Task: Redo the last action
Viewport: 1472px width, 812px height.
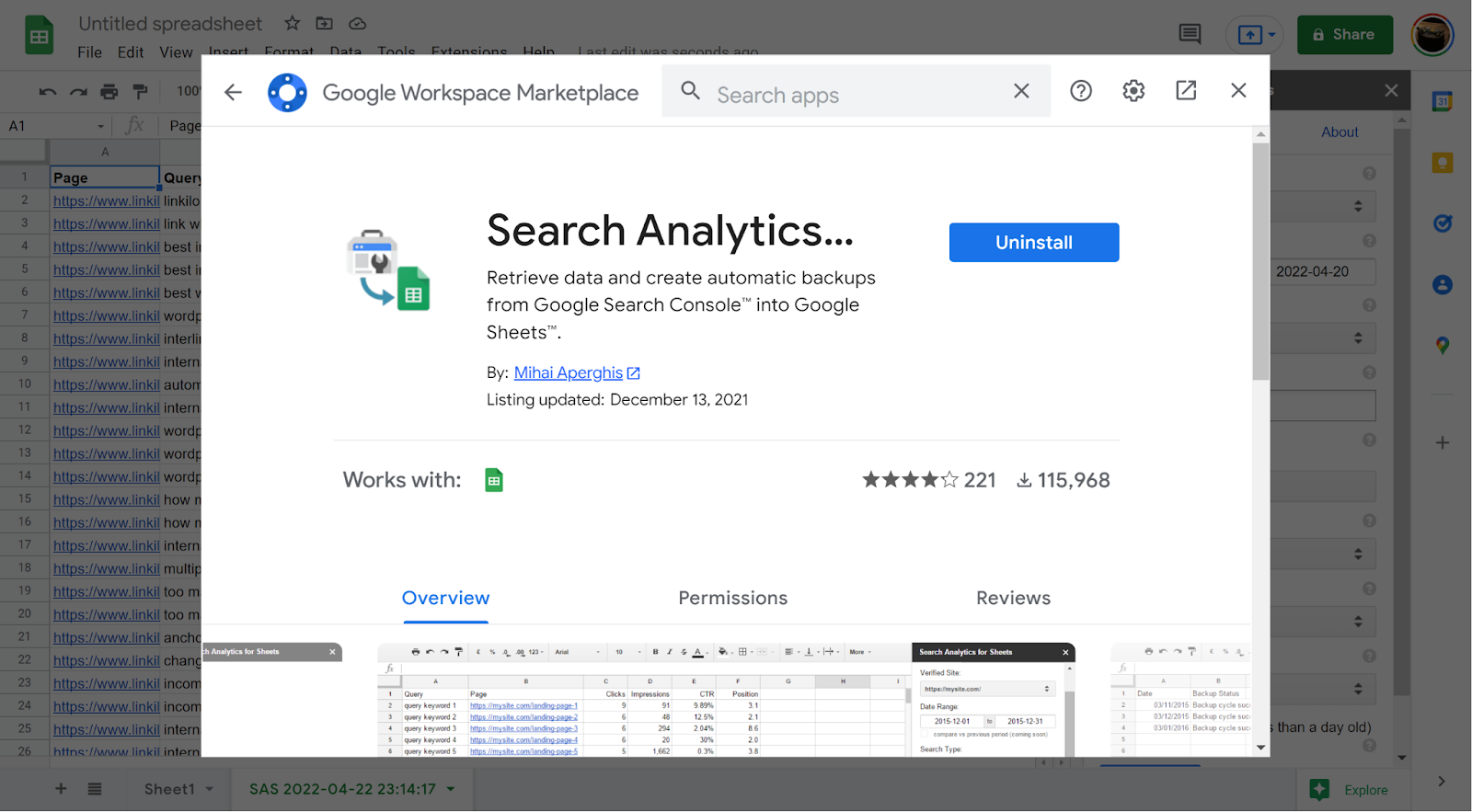Action: click(79, 91)
